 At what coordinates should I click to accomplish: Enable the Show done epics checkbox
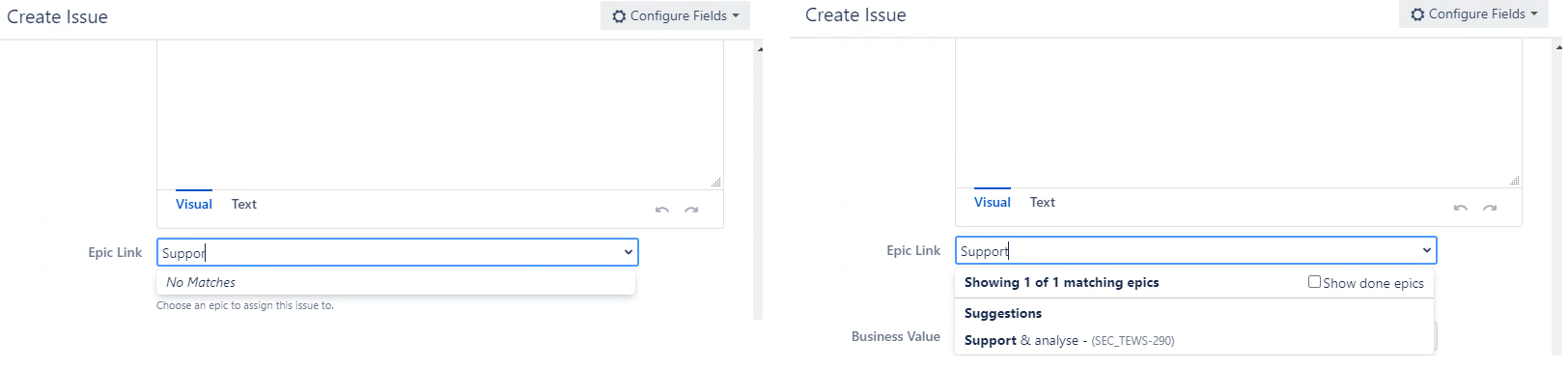tap(1314, 282)
